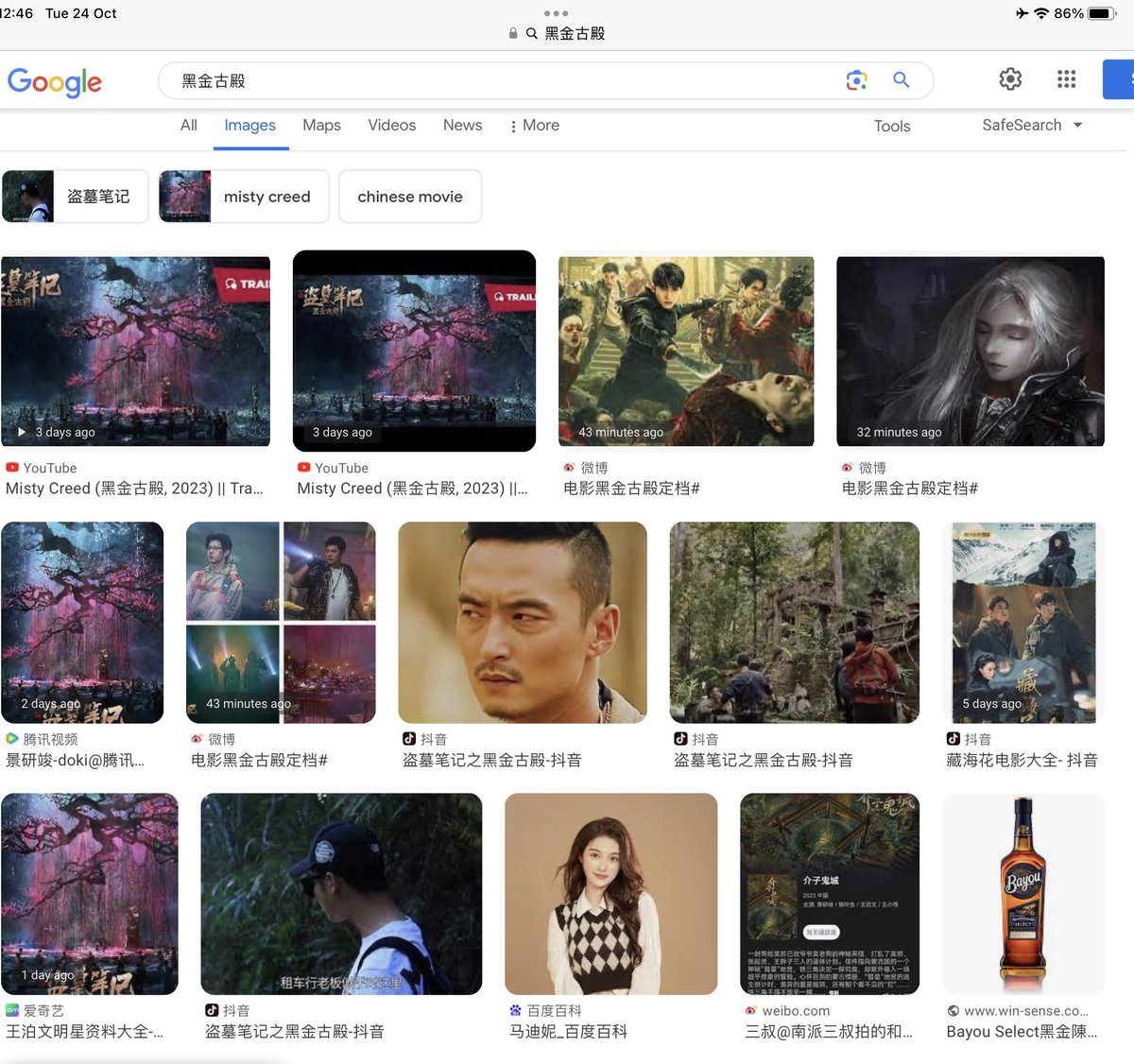
Task: Click the YouTube source icon under first result
Action: pyautogui.click(x=12, y=468)
